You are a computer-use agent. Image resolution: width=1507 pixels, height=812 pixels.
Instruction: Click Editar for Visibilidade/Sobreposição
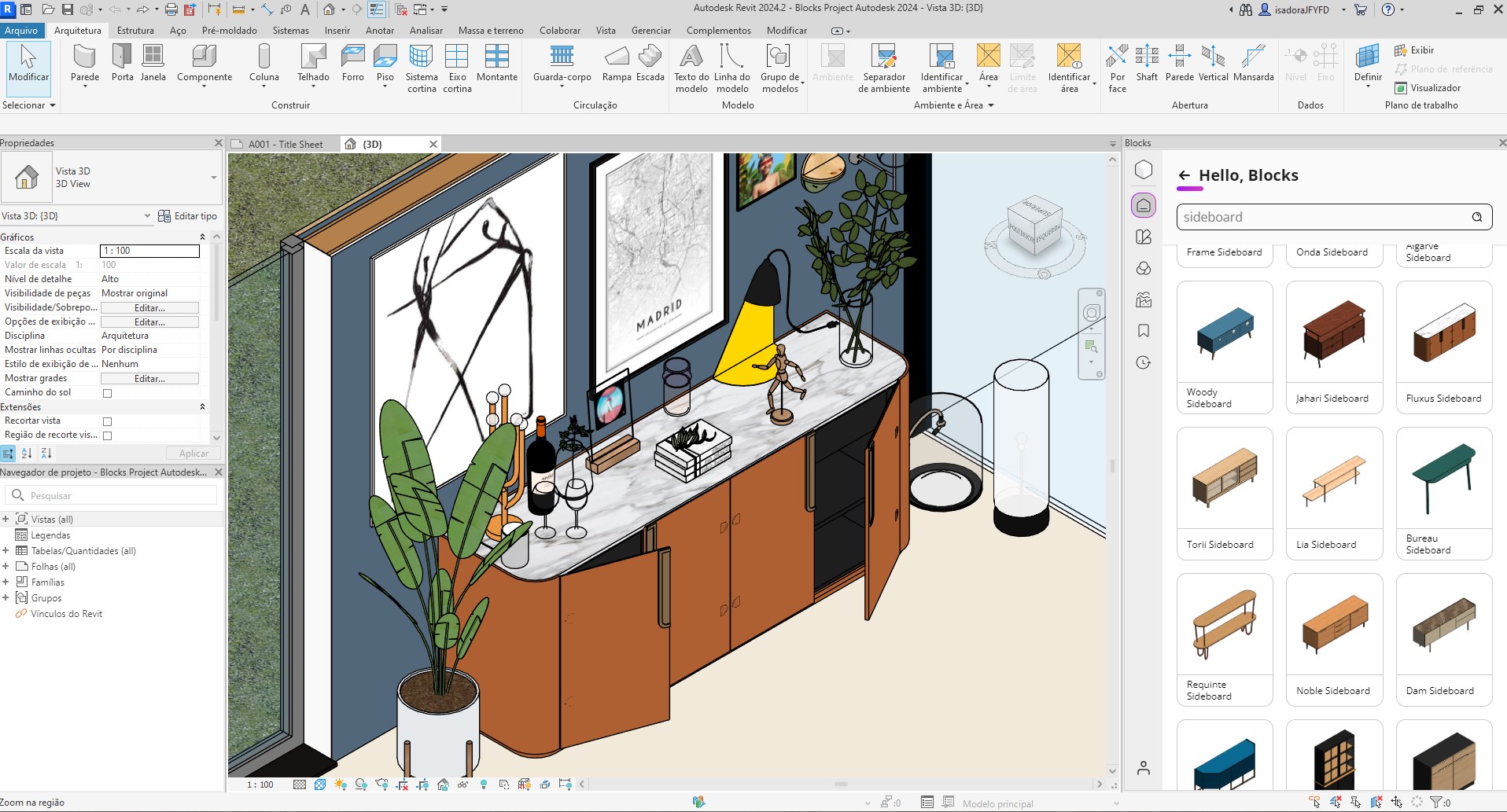149,308
